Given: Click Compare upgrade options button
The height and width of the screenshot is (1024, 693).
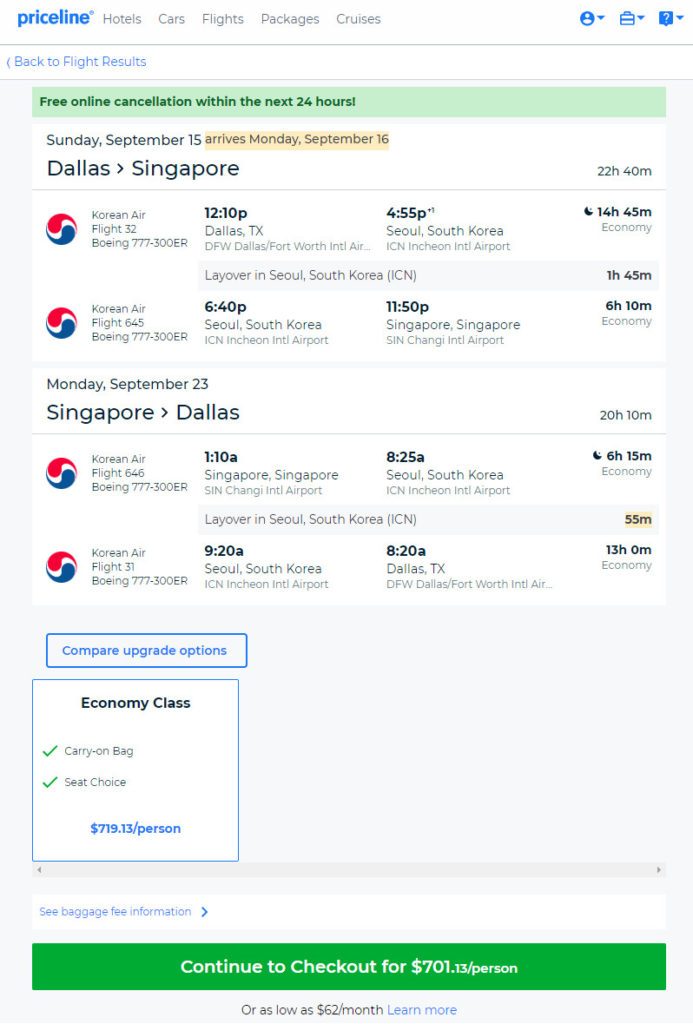Looking at the screenshot, I should click(x=146, y=650).
